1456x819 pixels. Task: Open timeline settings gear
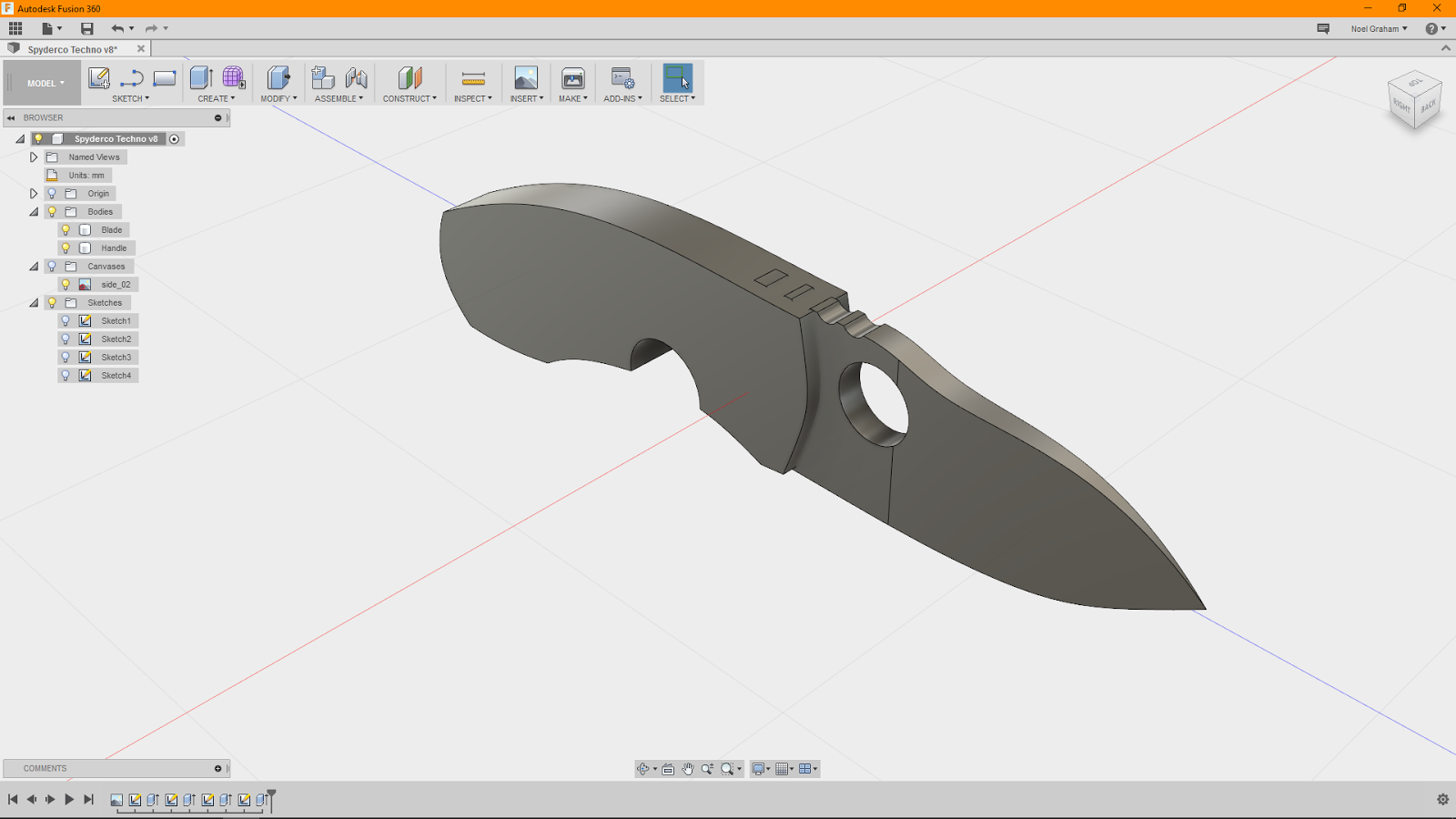1442,799
